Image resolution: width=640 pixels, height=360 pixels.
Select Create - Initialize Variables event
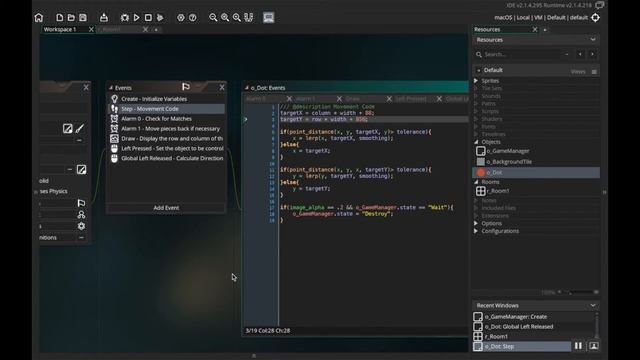pyautogui.click(x=166, y=99)
